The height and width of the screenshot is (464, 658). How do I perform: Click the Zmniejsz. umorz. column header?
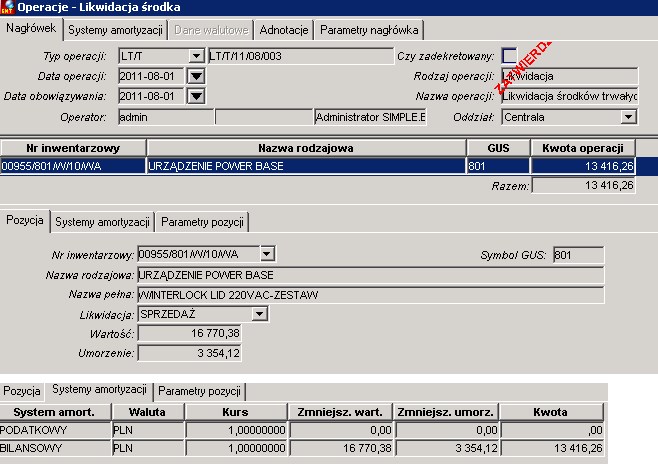446,412
